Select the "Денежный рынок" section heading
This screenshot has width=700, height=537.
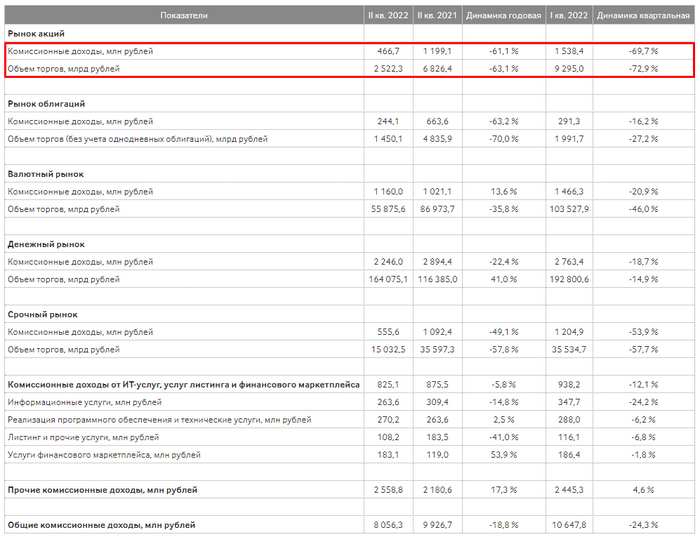click(45, 243)
